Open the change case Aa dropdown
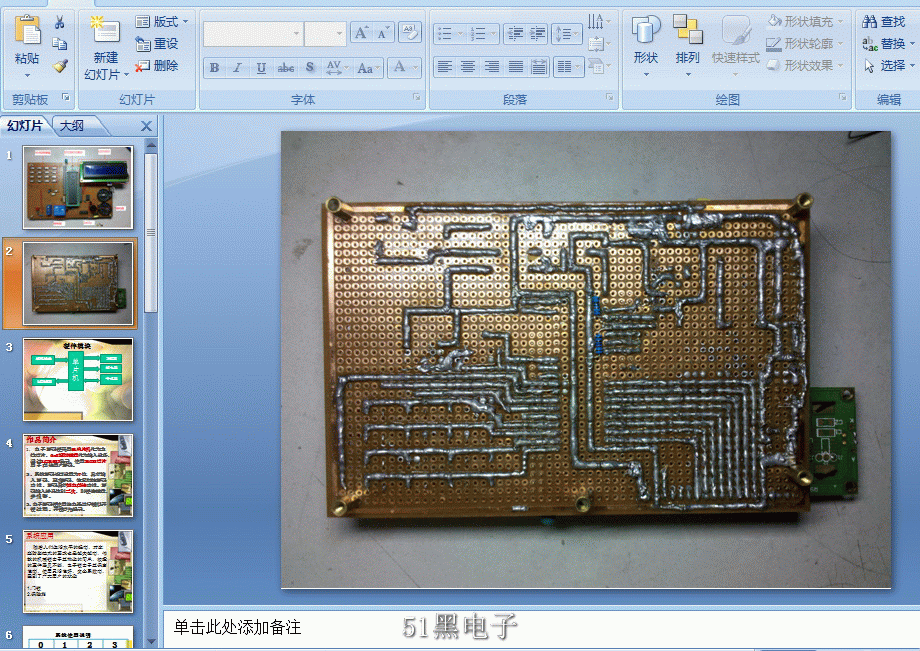920x651 pixels. pyautogui.click(x=369, y=68)
